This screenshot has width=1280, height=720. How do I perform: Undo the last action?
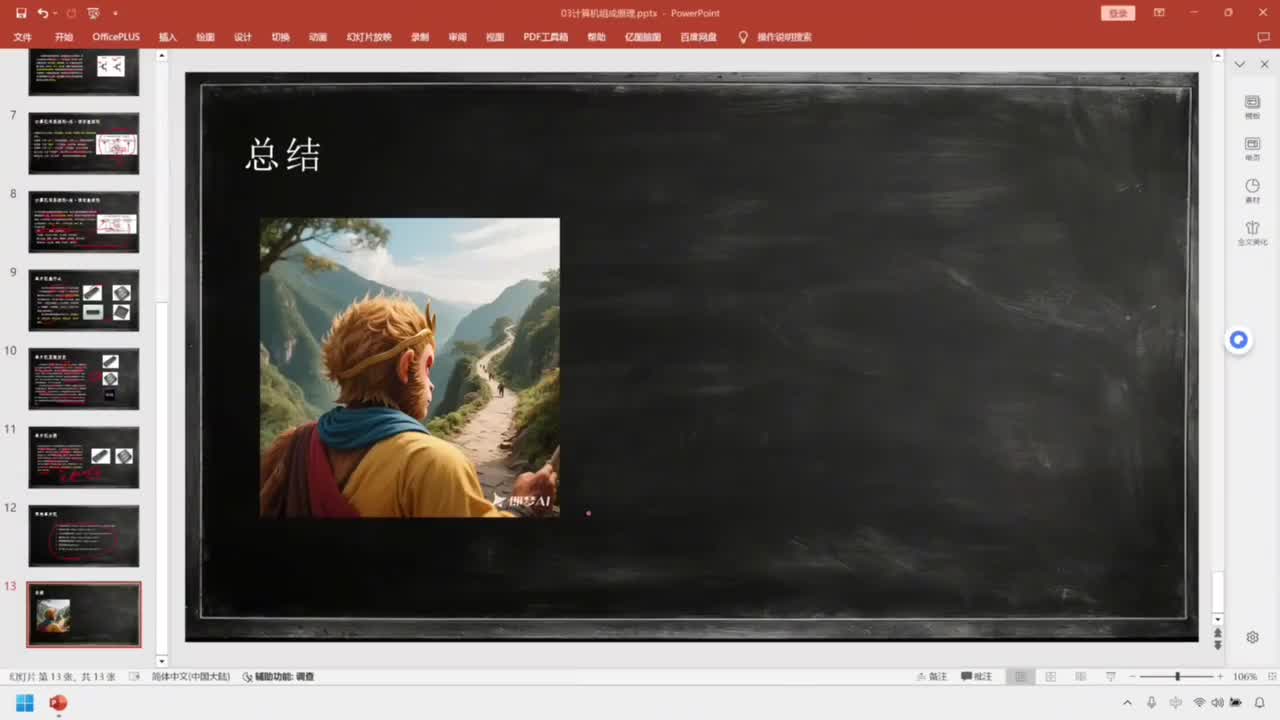pyautogui.click(x=42, y=13)
